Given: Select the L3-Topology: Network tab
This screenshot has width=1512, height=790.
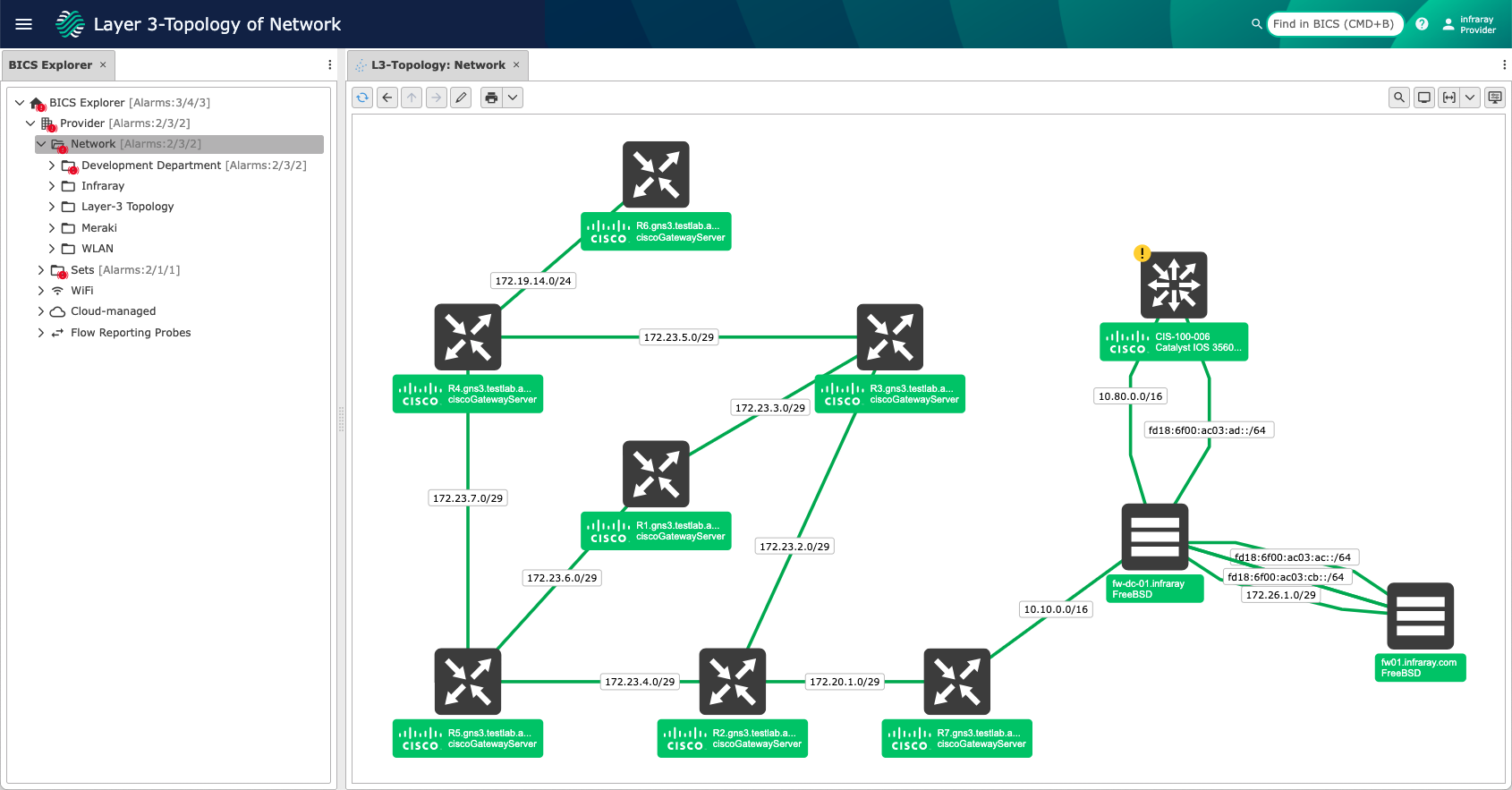Looking at the screenshot, I should [x=438, y=65].
